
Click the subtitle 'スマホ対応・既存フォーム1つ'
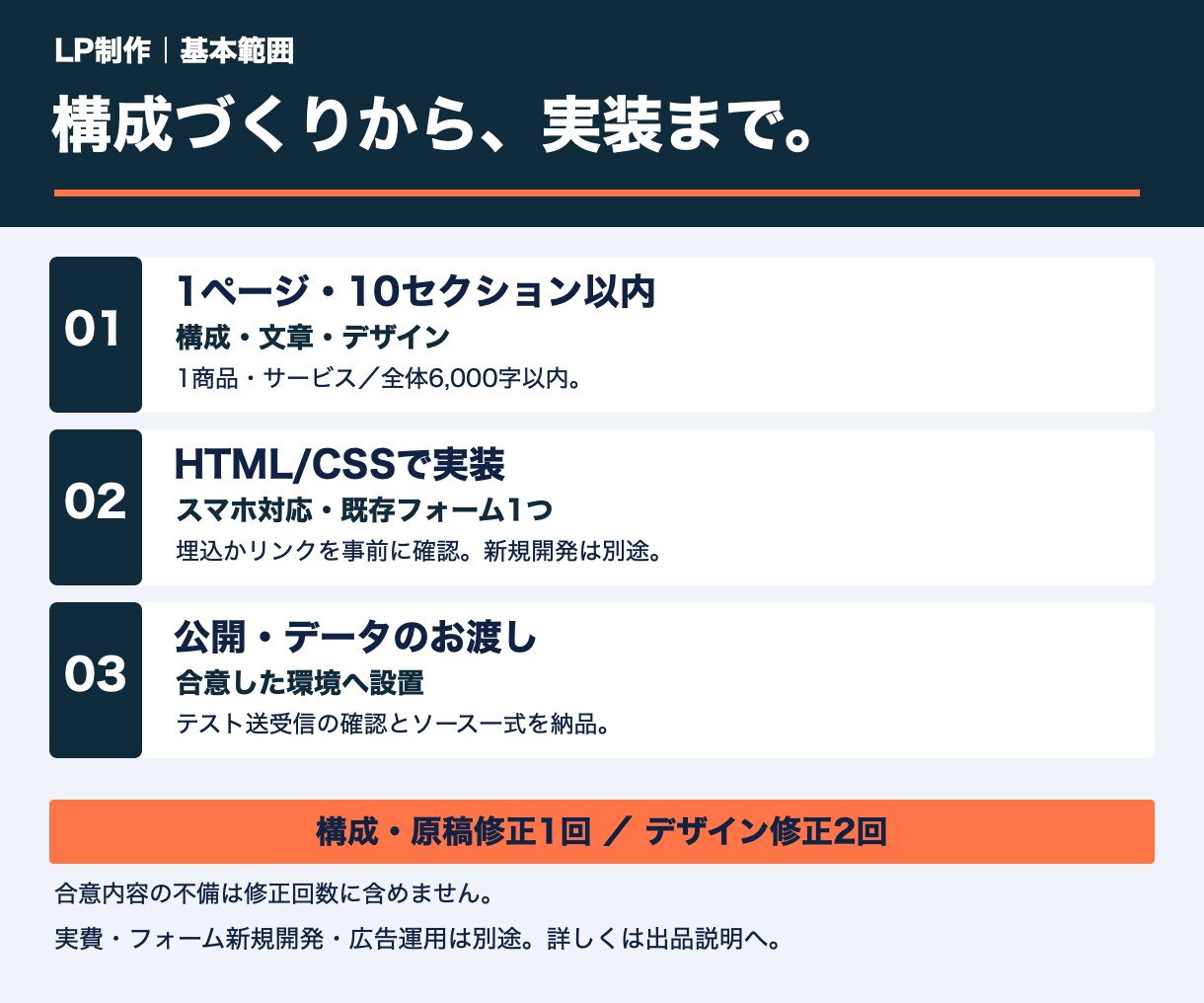(364, 510)
